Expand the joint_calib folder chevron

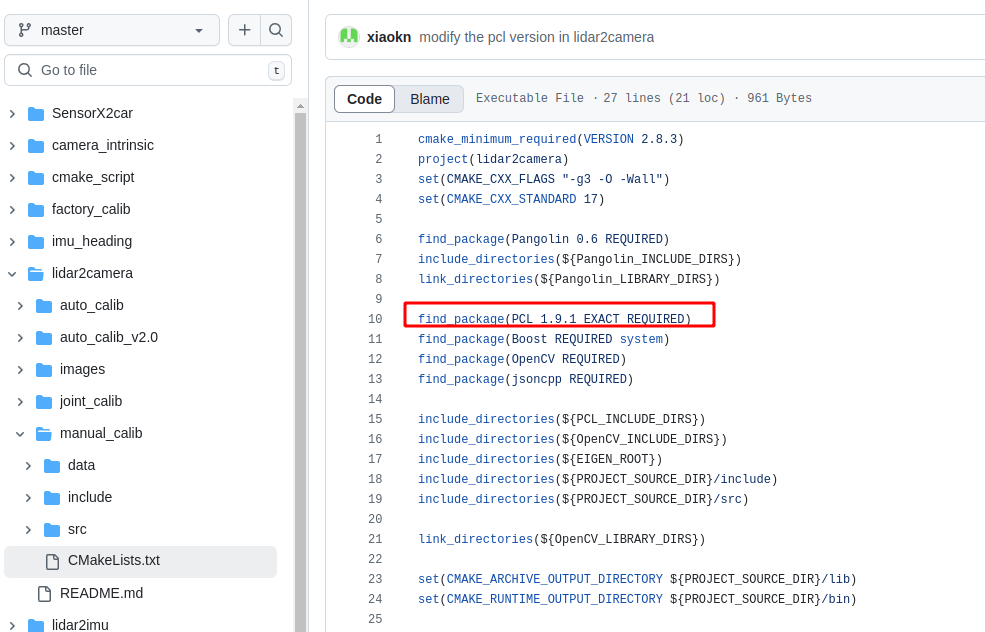tap(20, 402)
